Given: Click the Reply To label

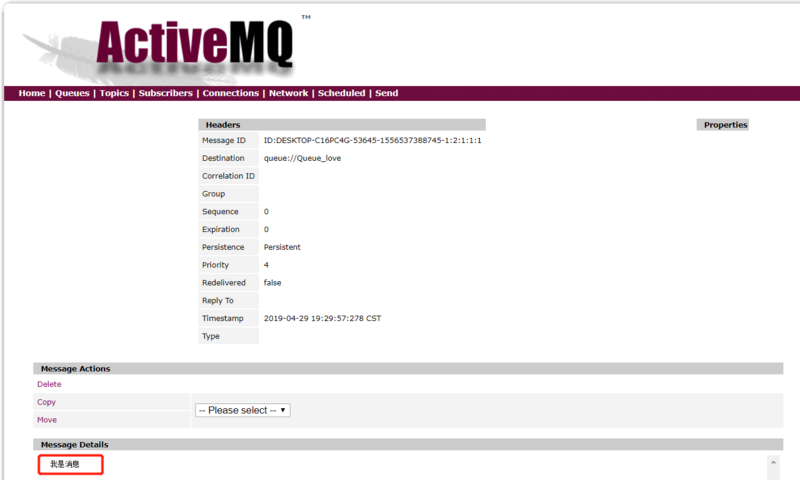Looking at the screenshot, I should click(217, 300).
